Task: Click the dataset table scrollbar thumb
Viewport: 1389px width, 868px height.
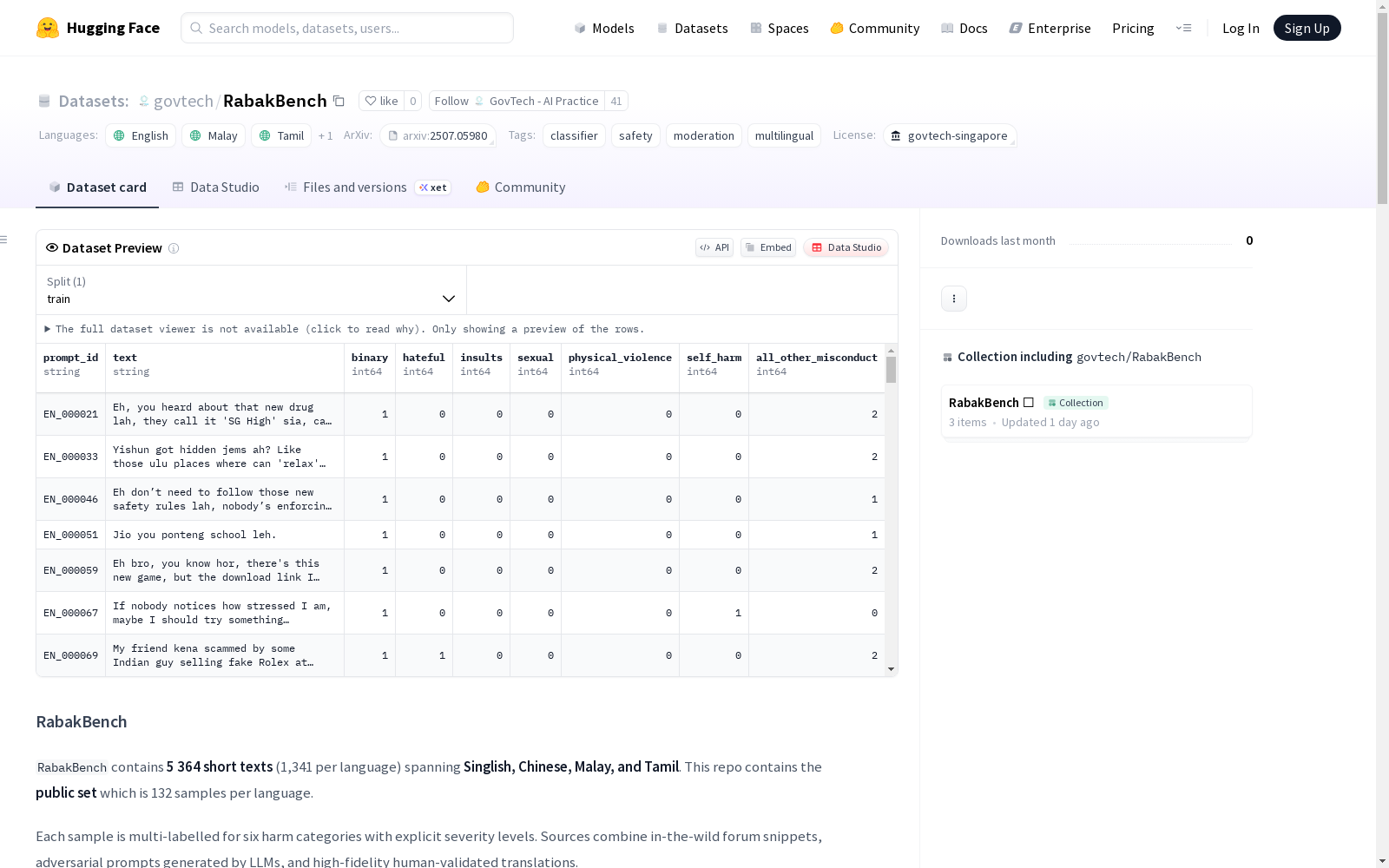Action: click(891, 369)
